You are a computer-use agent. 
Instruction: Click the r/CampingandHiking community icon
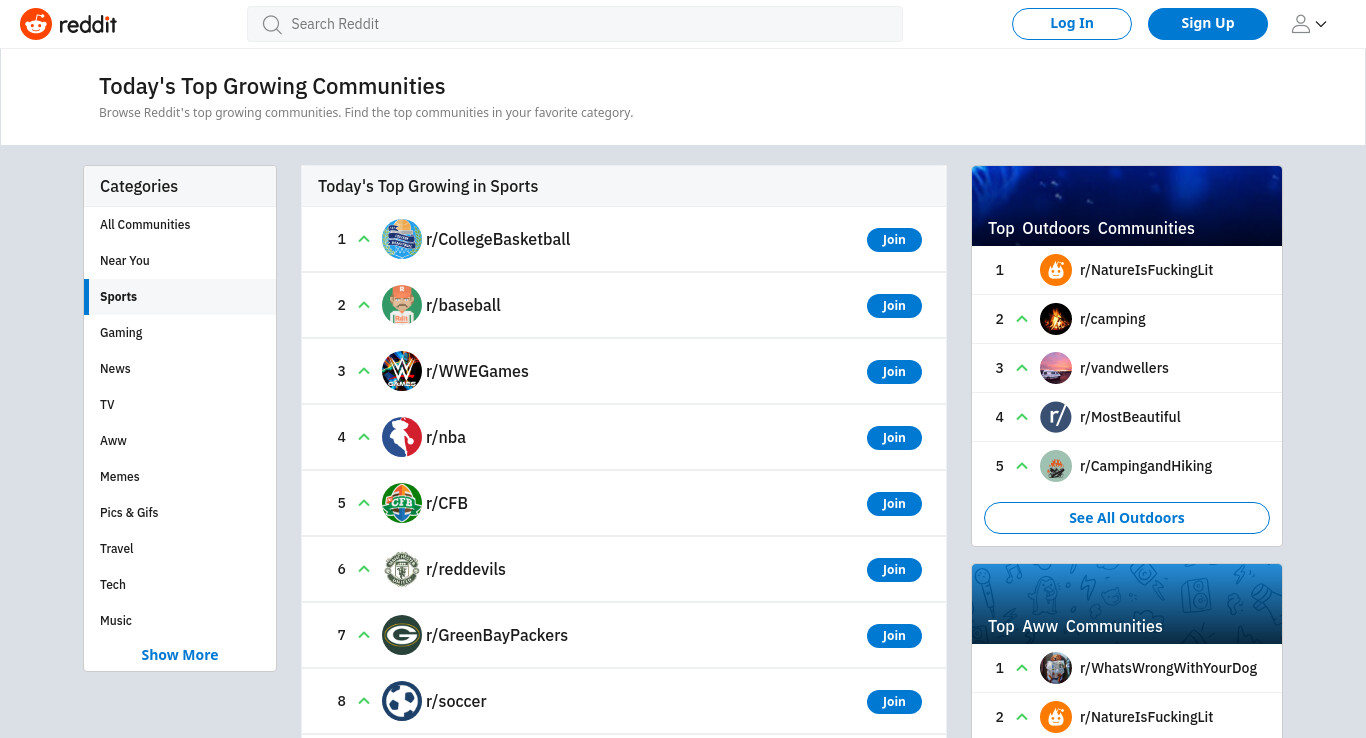pos(1056,466)
